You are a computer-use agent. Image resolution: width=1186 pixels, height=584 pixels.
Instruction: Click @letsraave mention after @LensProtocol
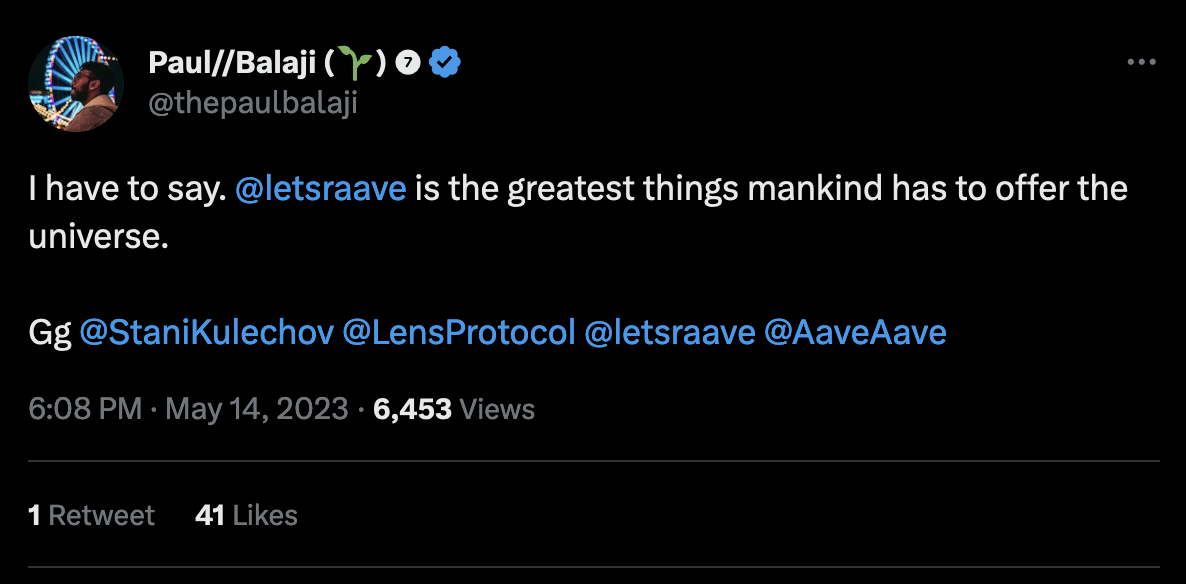pyautogui.click(x=669, y=332)
